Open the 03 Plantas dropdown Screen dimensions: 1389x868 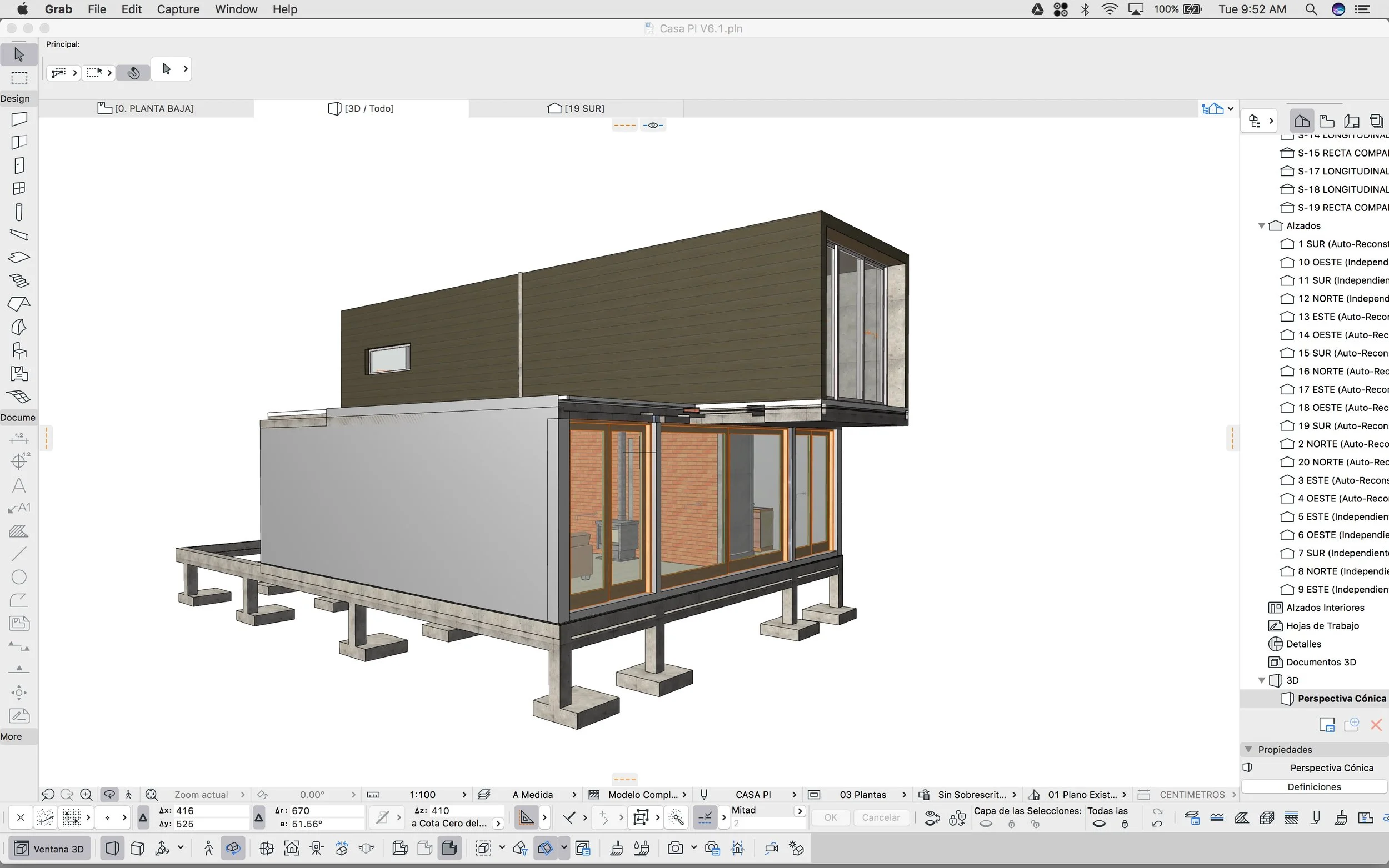pos(857,795)
